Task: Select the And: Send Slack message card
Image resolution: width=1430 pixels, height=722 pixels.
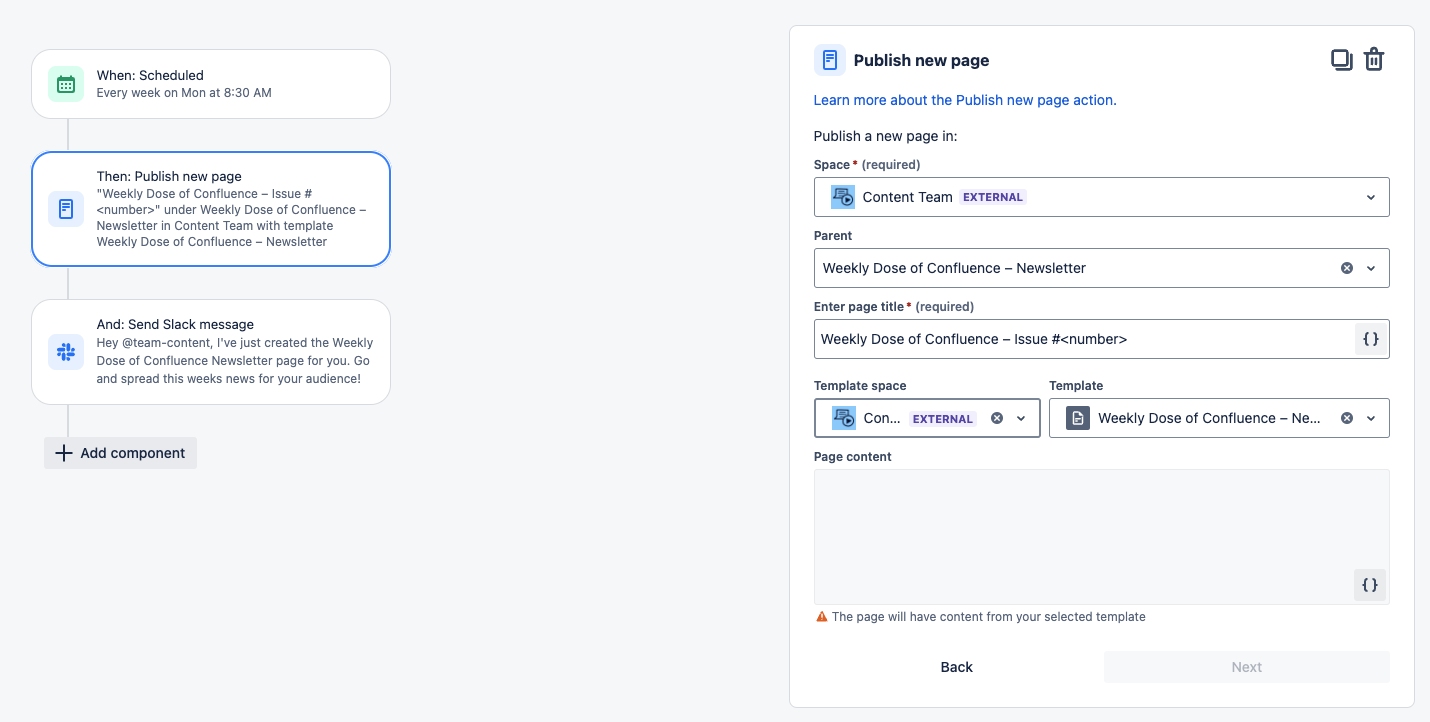Action: tap(211, 352)
